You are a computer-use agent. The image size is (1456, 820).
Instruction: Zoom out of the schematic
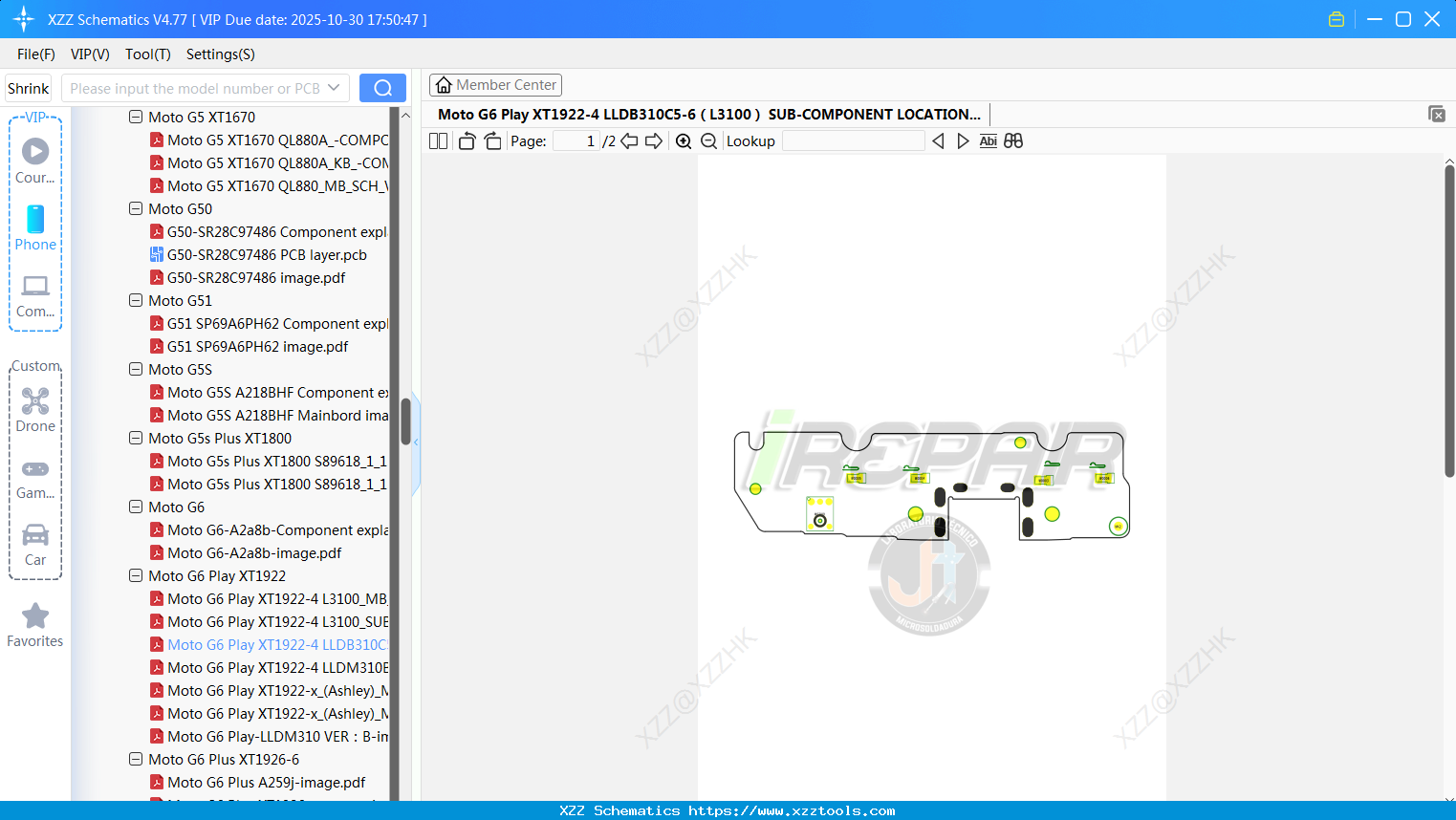tap(708, 141)
